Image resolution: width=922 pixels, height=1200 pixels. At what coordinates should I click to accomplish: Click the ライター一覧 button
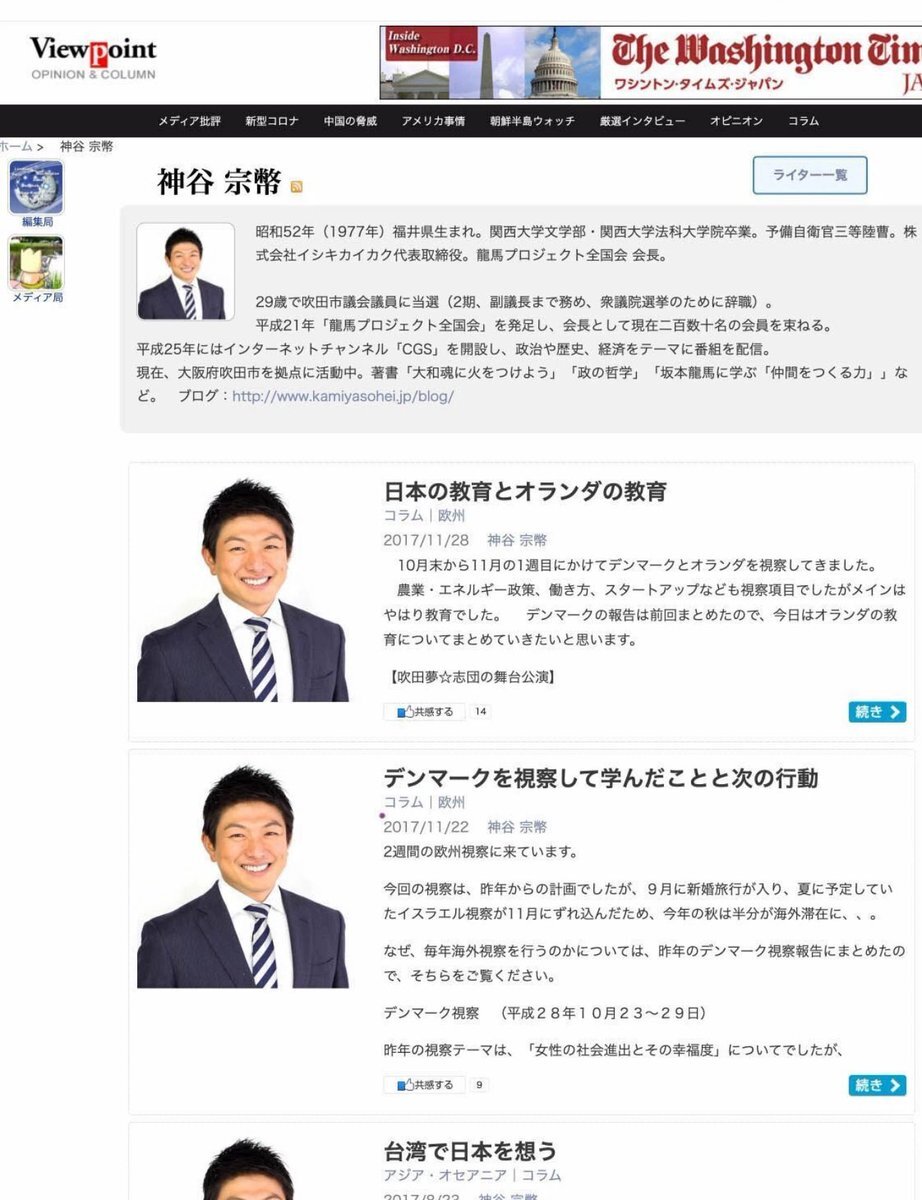(x=810, y=175)
